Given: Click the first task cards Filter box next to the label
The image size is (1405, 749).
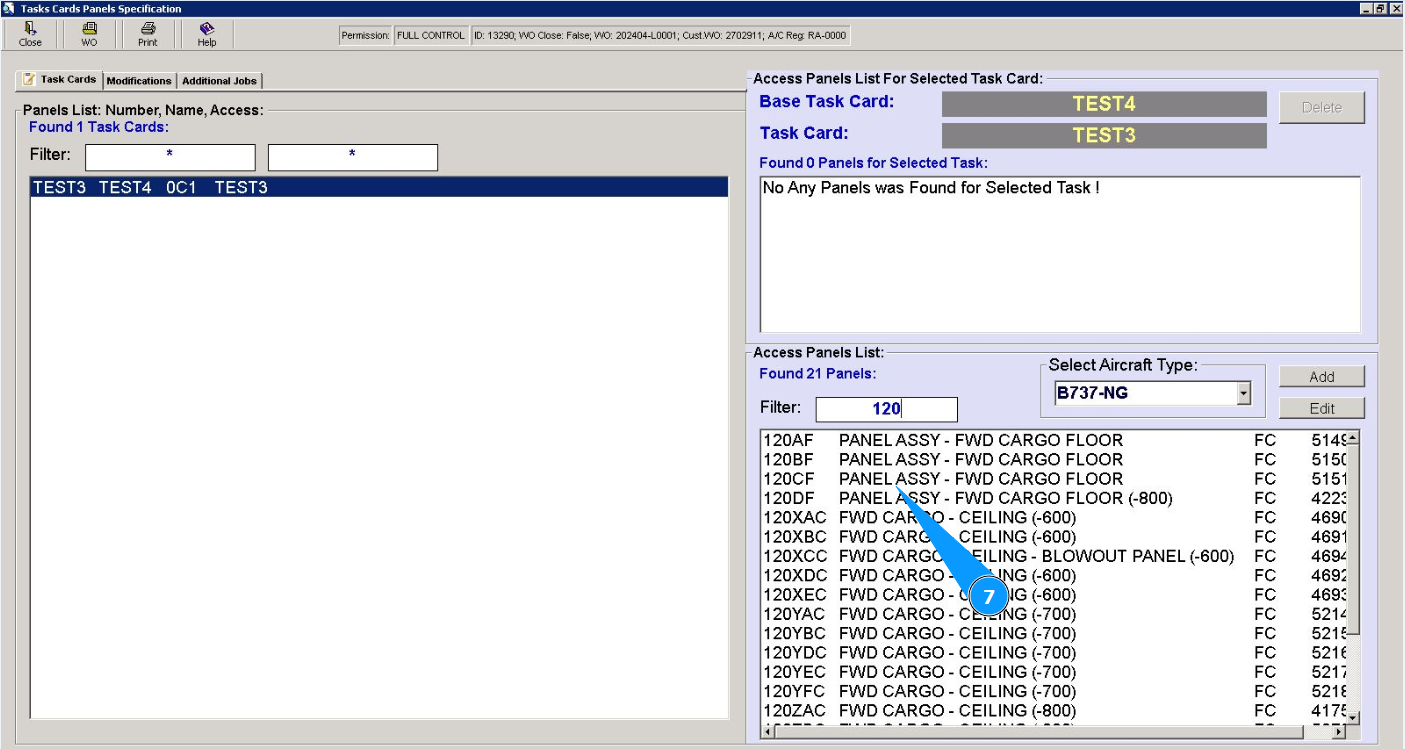Looking at the screenshot, I should click(170, 157).
